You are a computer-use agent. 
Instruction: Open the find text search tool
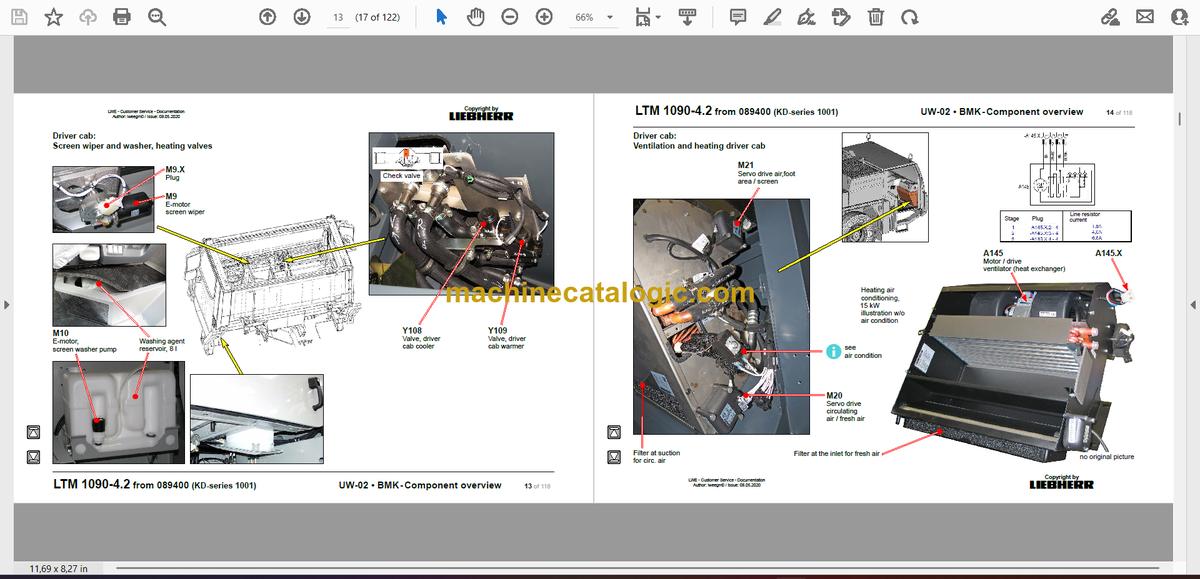(156, 17)
